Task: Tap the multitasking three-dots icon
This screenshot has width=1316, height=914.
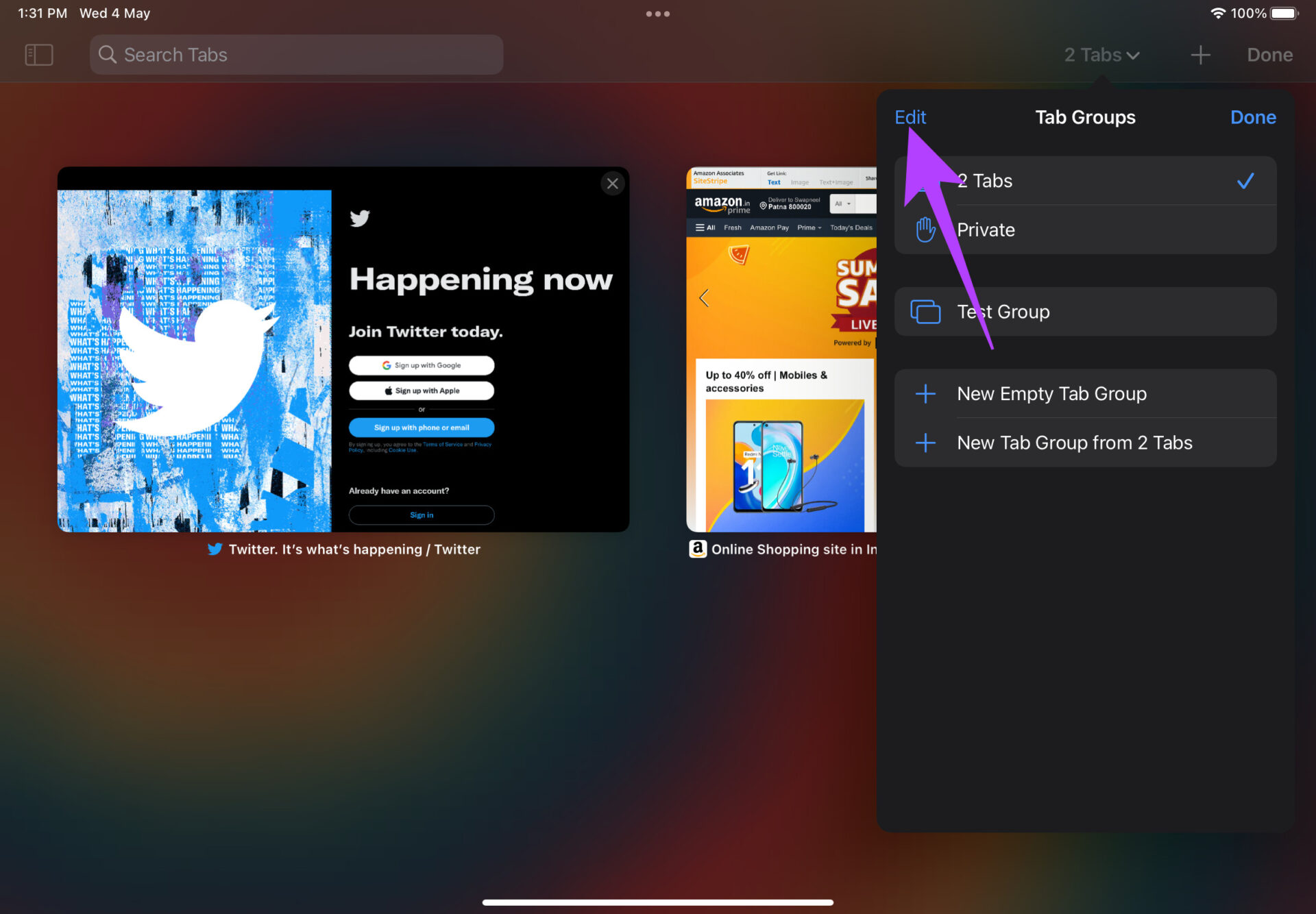Action: tap(658, 14)
